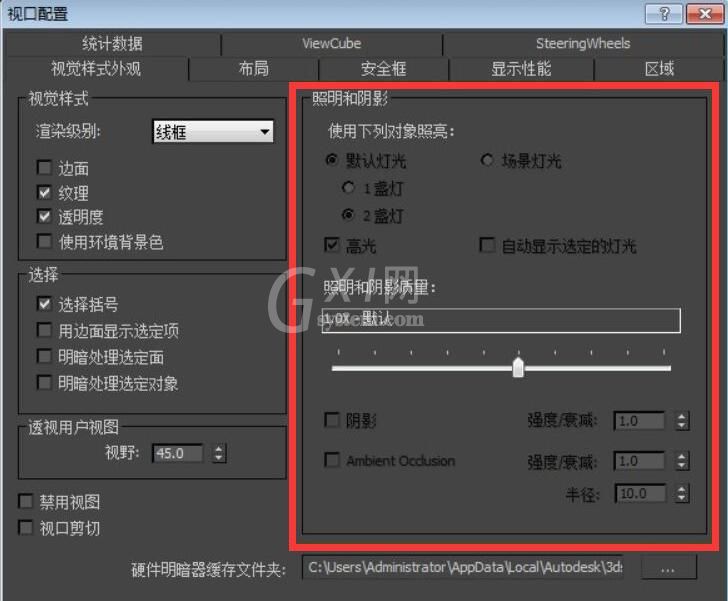Uncheck the 纹理 checkbox
The image size is (728, 601).
click(44, 192)
